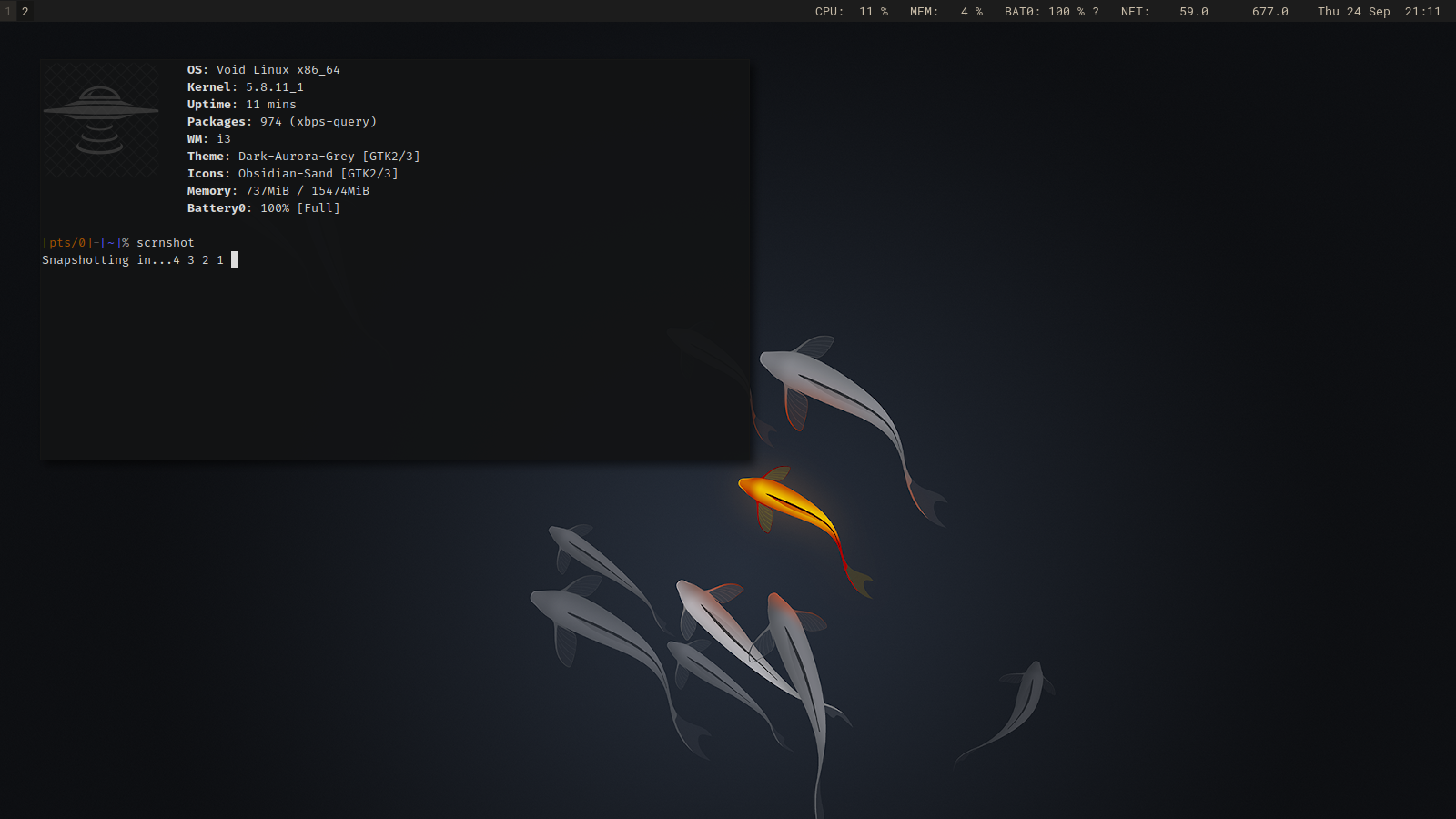Click the Theme Dark-Aurora-Grey line
The width and height of the screenshot is (1456, 819).
point(303,157)
